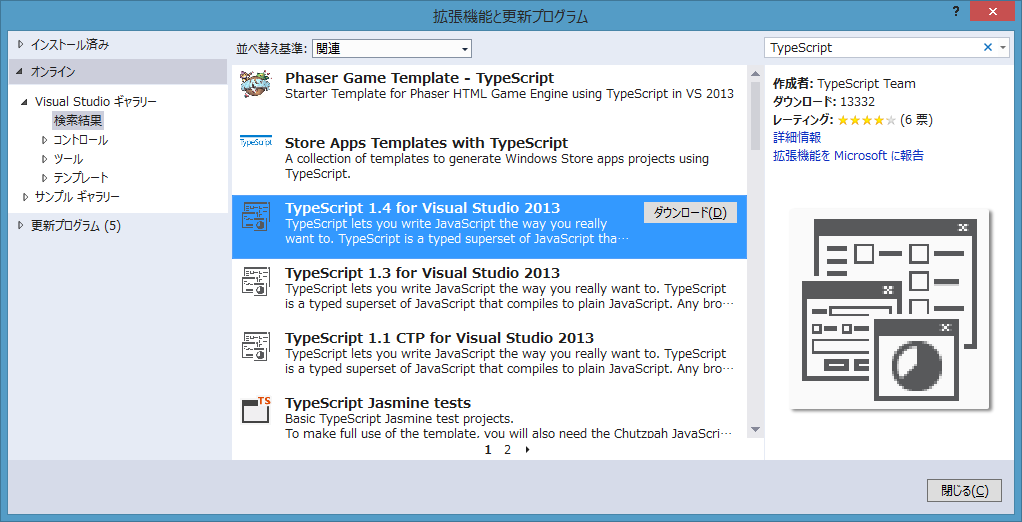Click the large extension preview image
This screenshot has width=1022, height=522.
click(x=890, y=310)
